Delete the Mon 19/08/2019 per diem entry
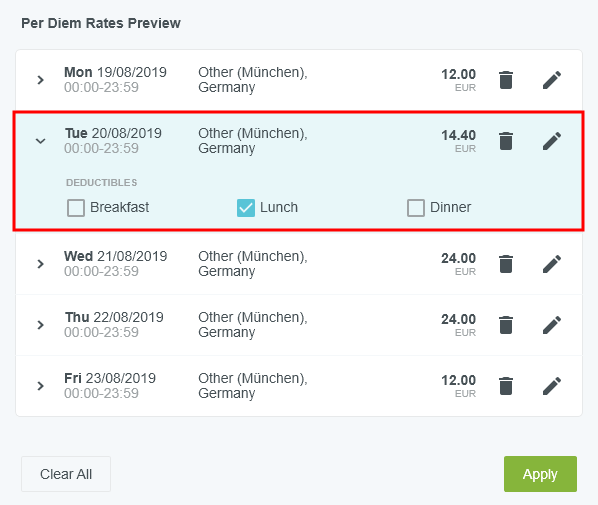The image size is (598, 505). [x=506, y=80]
